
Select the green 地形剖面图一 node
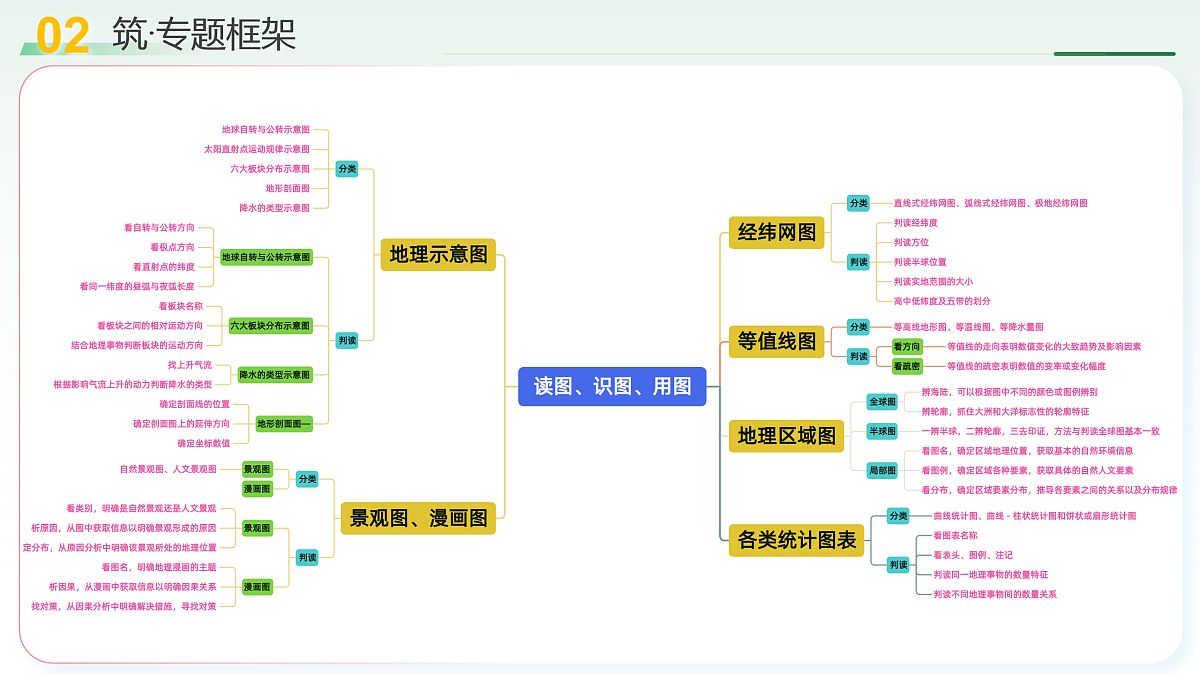click(284, 424)
